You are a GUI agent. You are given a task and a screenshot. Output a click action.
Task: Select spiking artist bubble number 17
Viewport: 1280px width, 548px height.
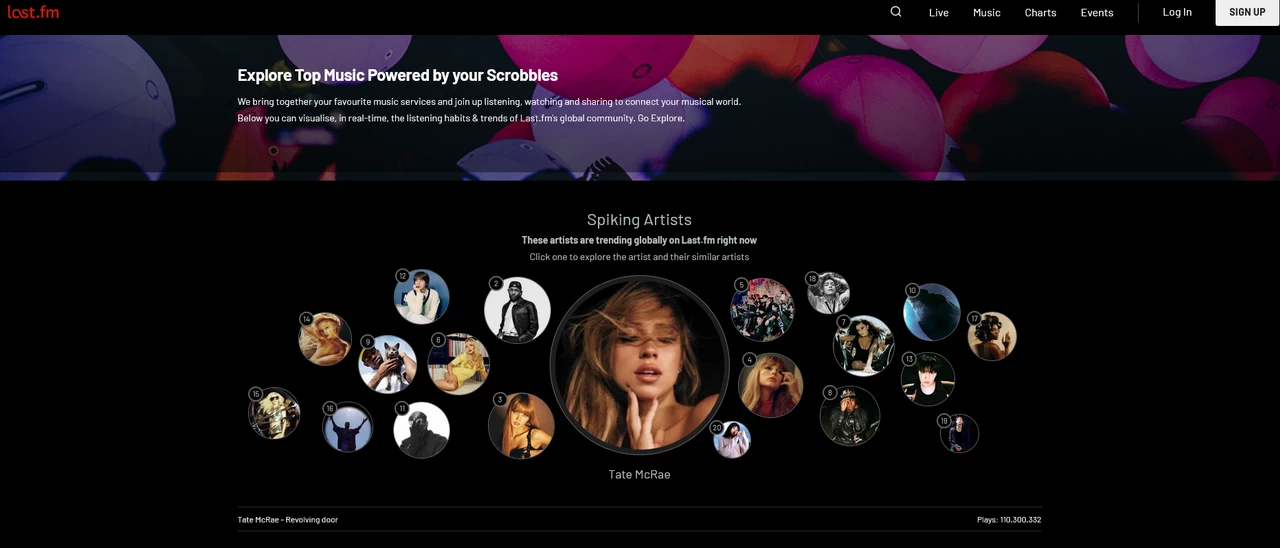tap(991, 336)
